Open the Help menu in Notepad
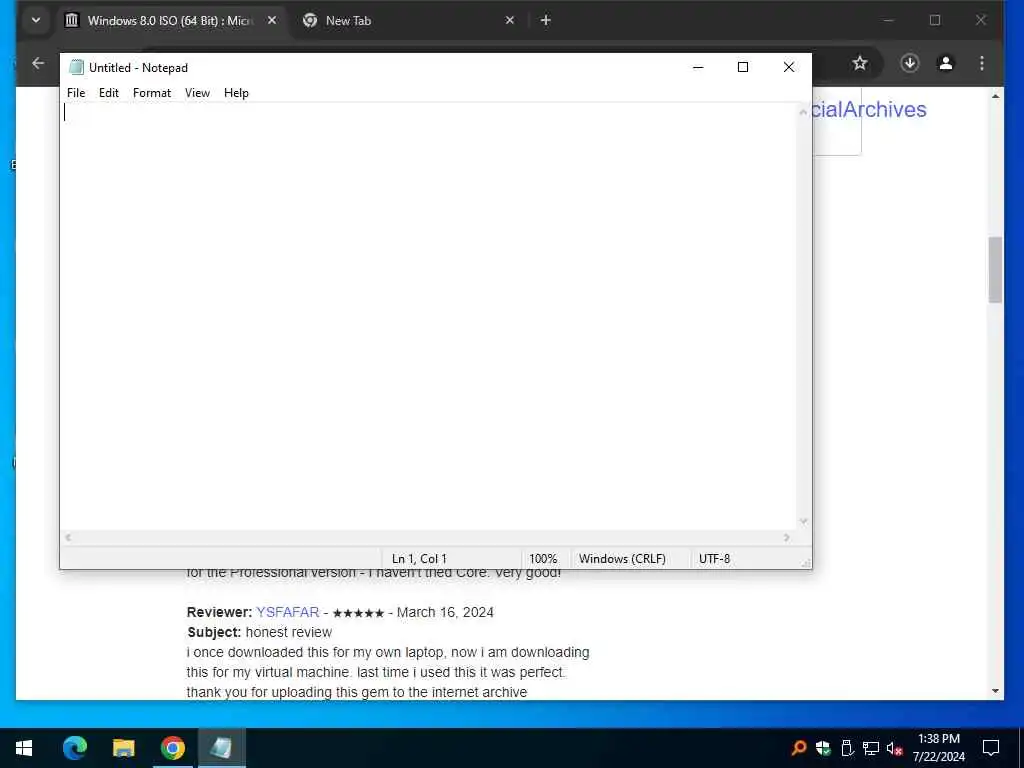1024x768 pixels. coord(236,93)
